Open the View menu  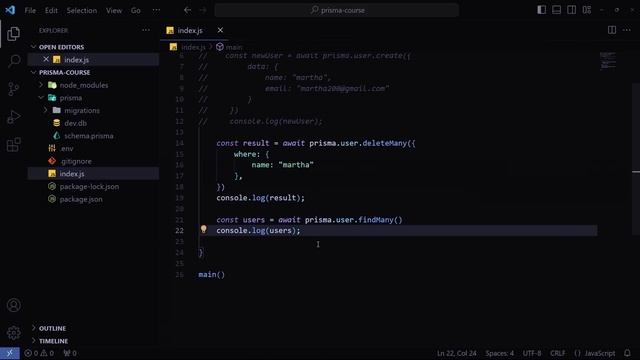pos(114,11)
